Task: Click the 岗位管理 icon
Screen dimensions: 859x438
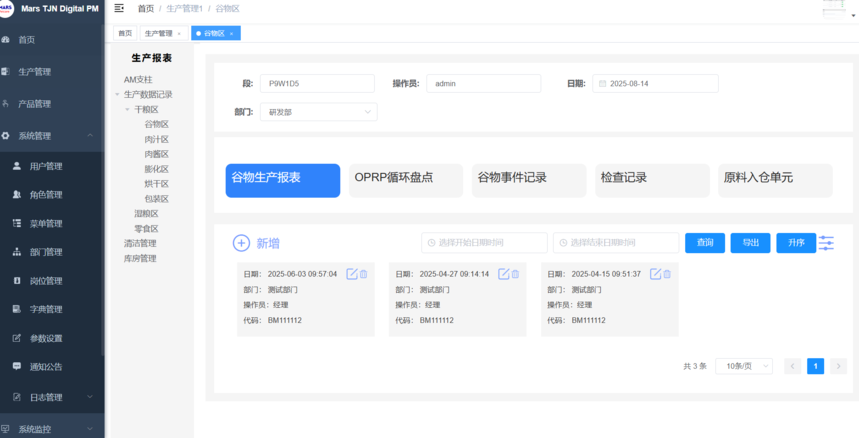Action: [17, 280]
